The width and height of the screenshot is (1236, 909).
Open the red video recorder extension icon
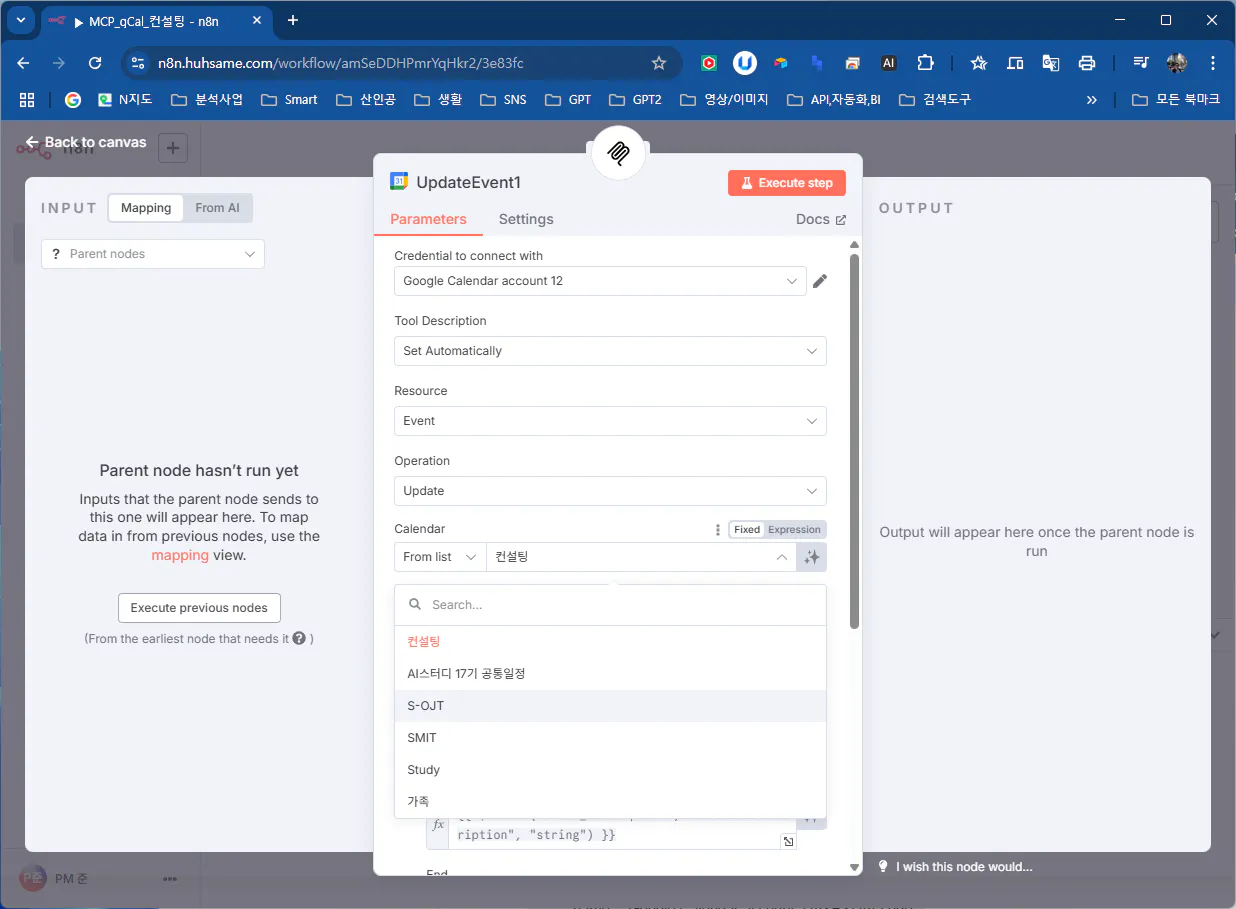point(709,63)
